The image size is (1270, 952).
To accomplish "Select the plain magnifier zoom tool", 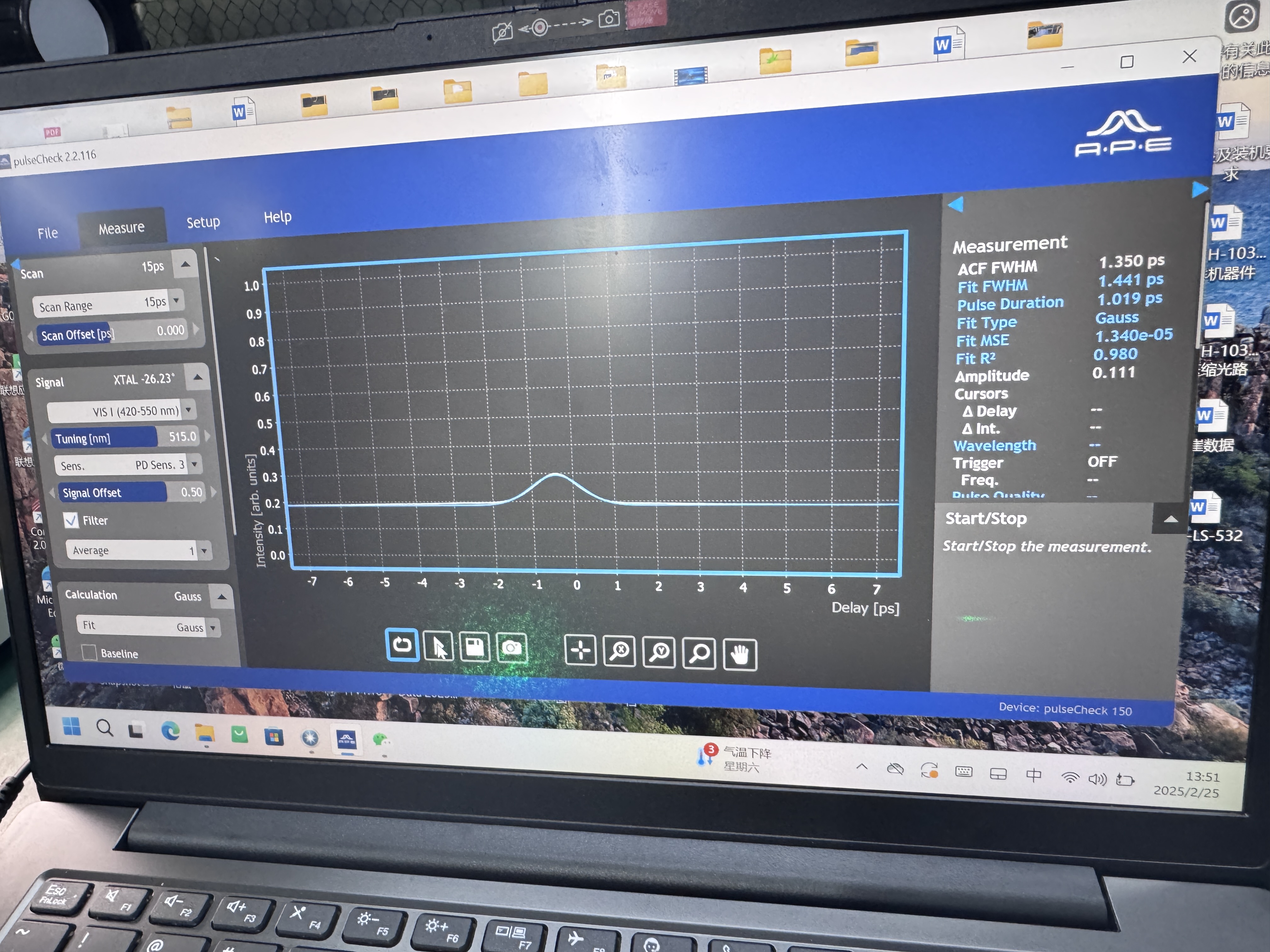I will pyautogui.click(x=699, y=654).
